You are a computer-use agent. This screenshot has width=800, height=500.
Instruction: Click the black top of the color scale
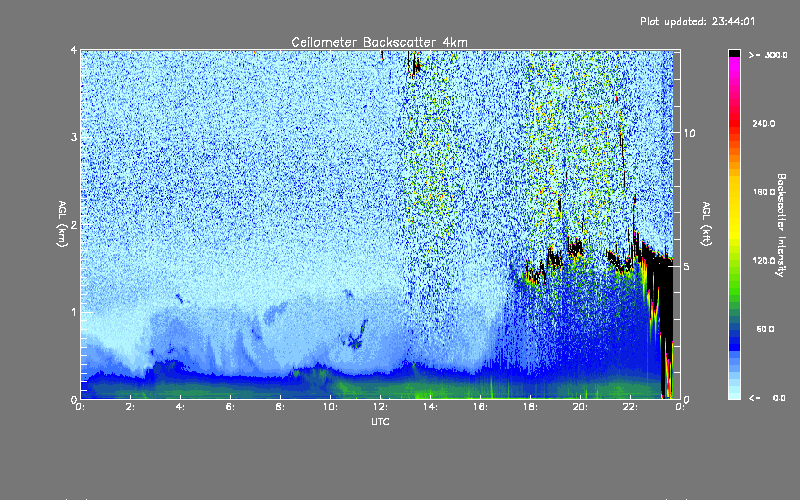coord(734,53)
